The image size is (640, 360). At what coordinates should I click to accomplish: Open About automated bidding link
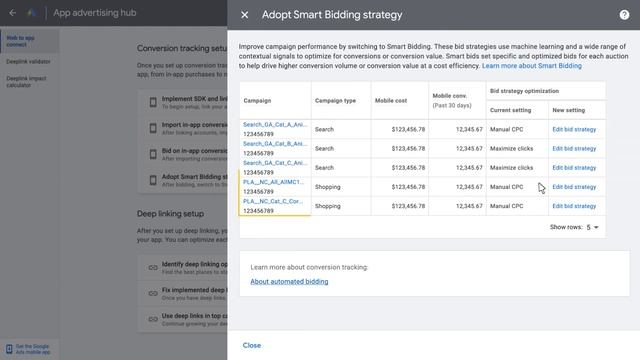(289, 282)
